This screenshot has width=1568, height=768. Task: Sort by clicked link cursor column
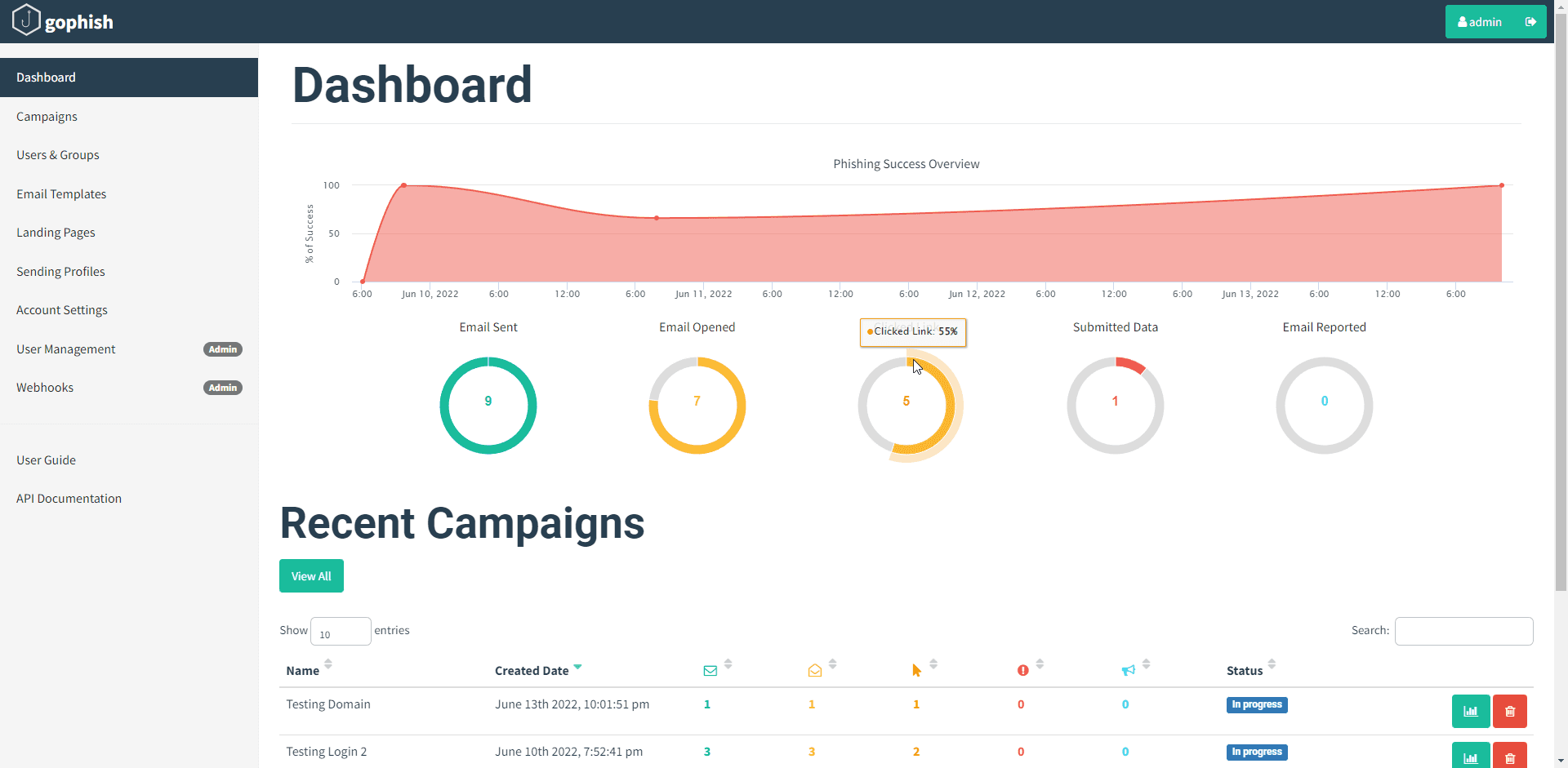click(x=916, y=671)
